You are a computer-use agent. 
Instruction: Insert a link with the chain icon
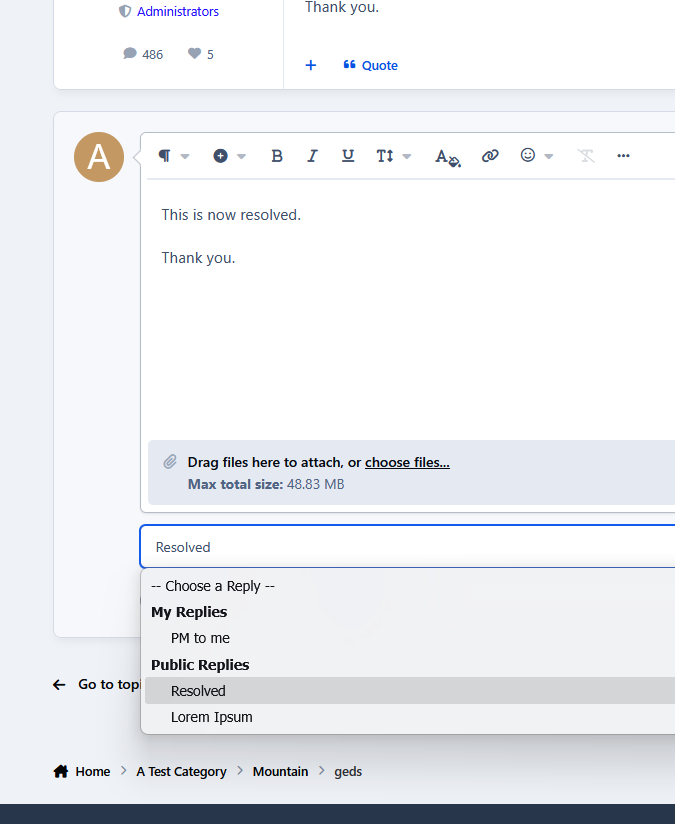[490, 156]
